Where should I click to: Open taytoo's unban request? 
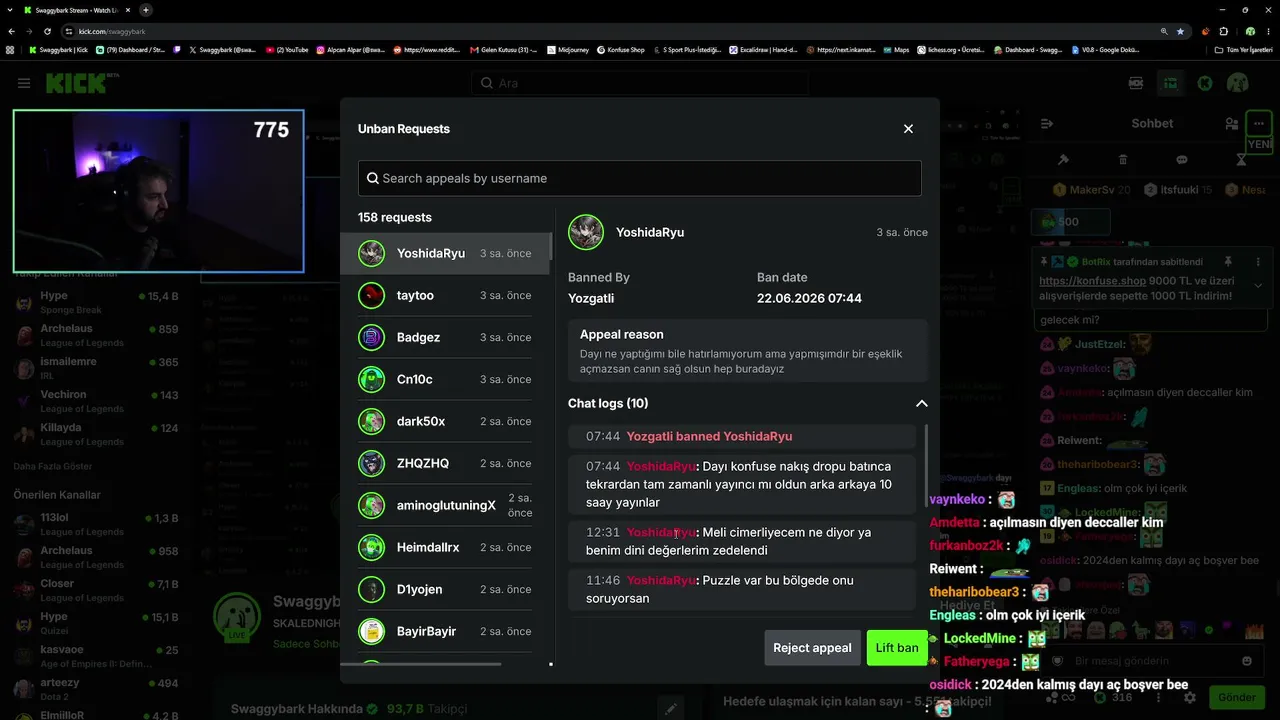tap(445, 295)
